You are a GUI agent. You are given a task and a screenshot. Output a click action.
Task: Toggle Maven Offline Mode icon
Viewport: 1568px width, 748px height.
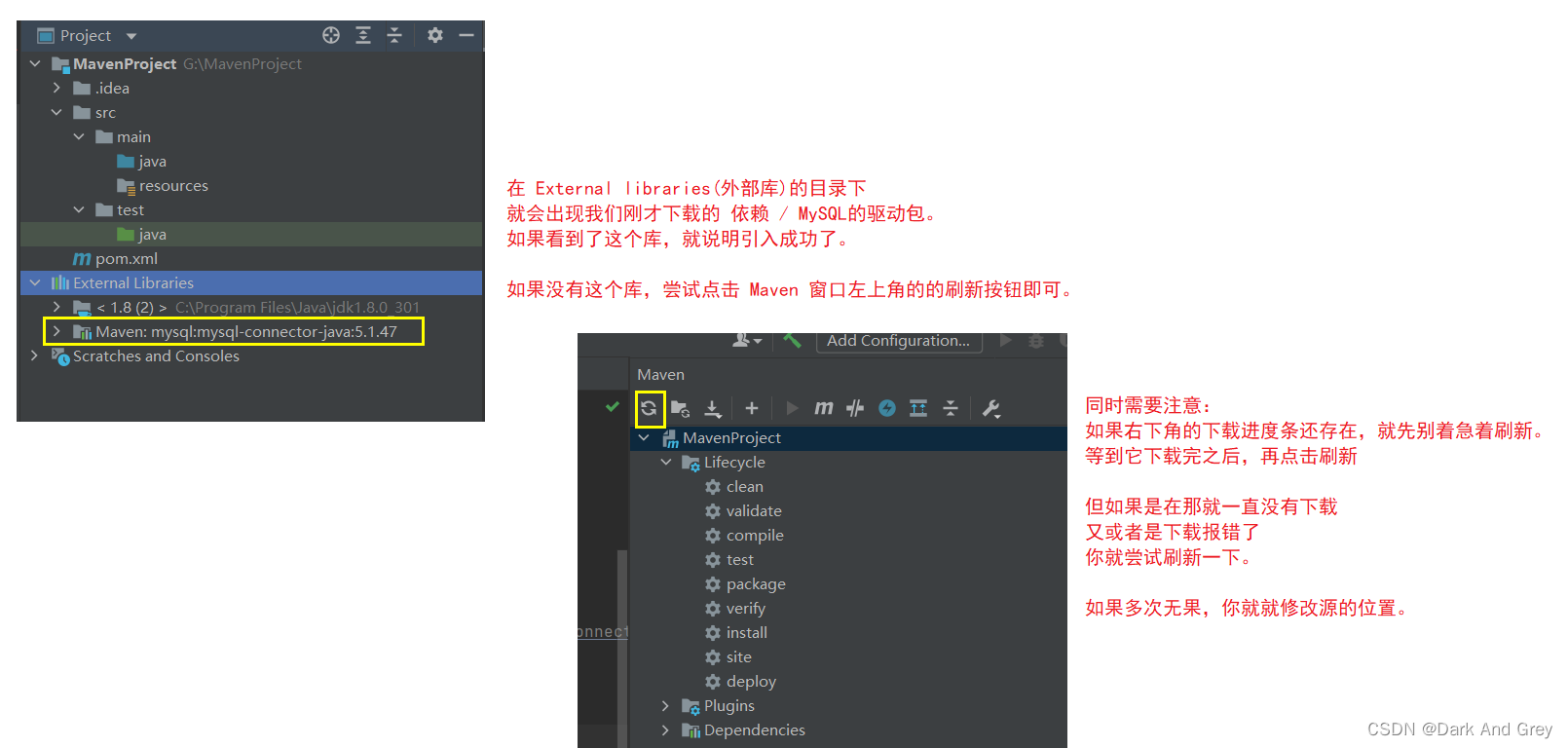pyautogui.click(x=855, y=408)
